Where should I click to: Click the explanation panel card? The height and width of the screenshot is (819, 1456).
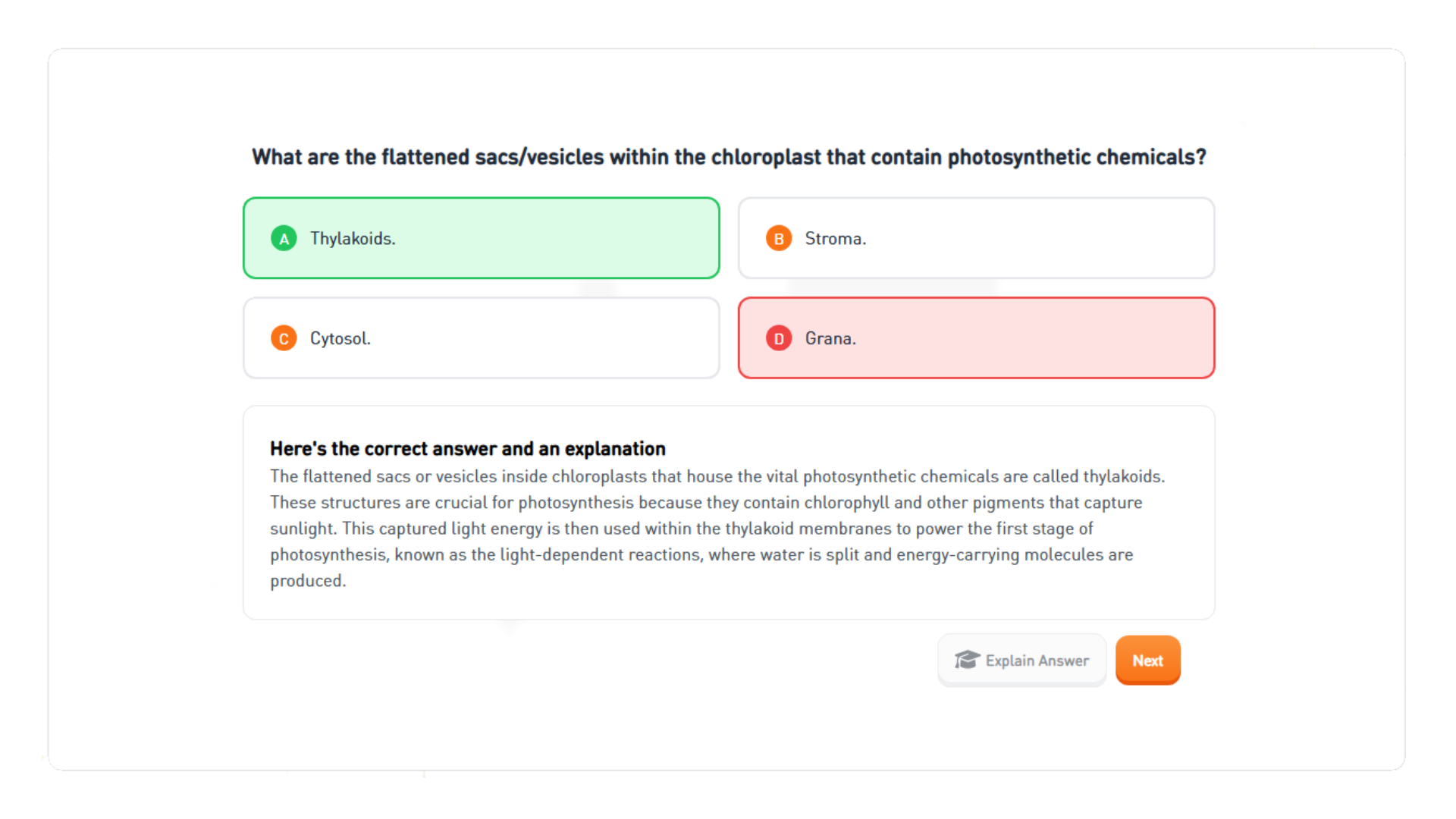(728, 512)
